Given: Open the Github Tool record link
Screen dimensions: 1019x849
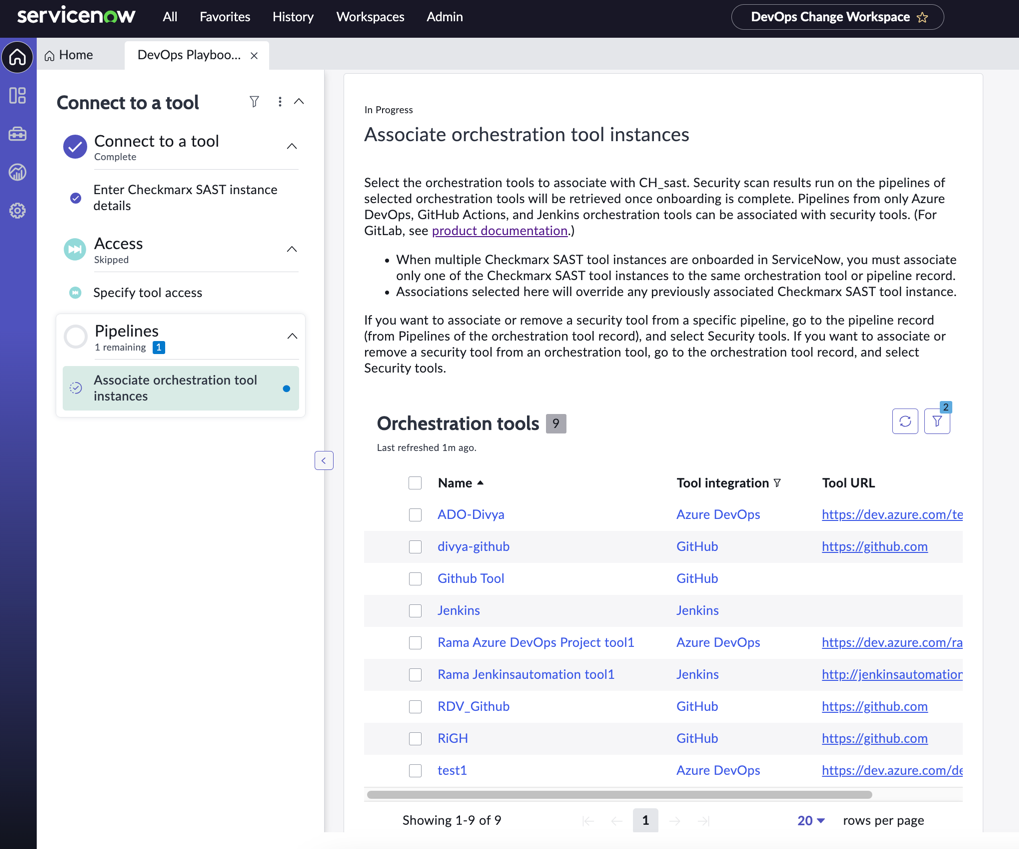Looking at the screenshot, I should coord(471,578).
